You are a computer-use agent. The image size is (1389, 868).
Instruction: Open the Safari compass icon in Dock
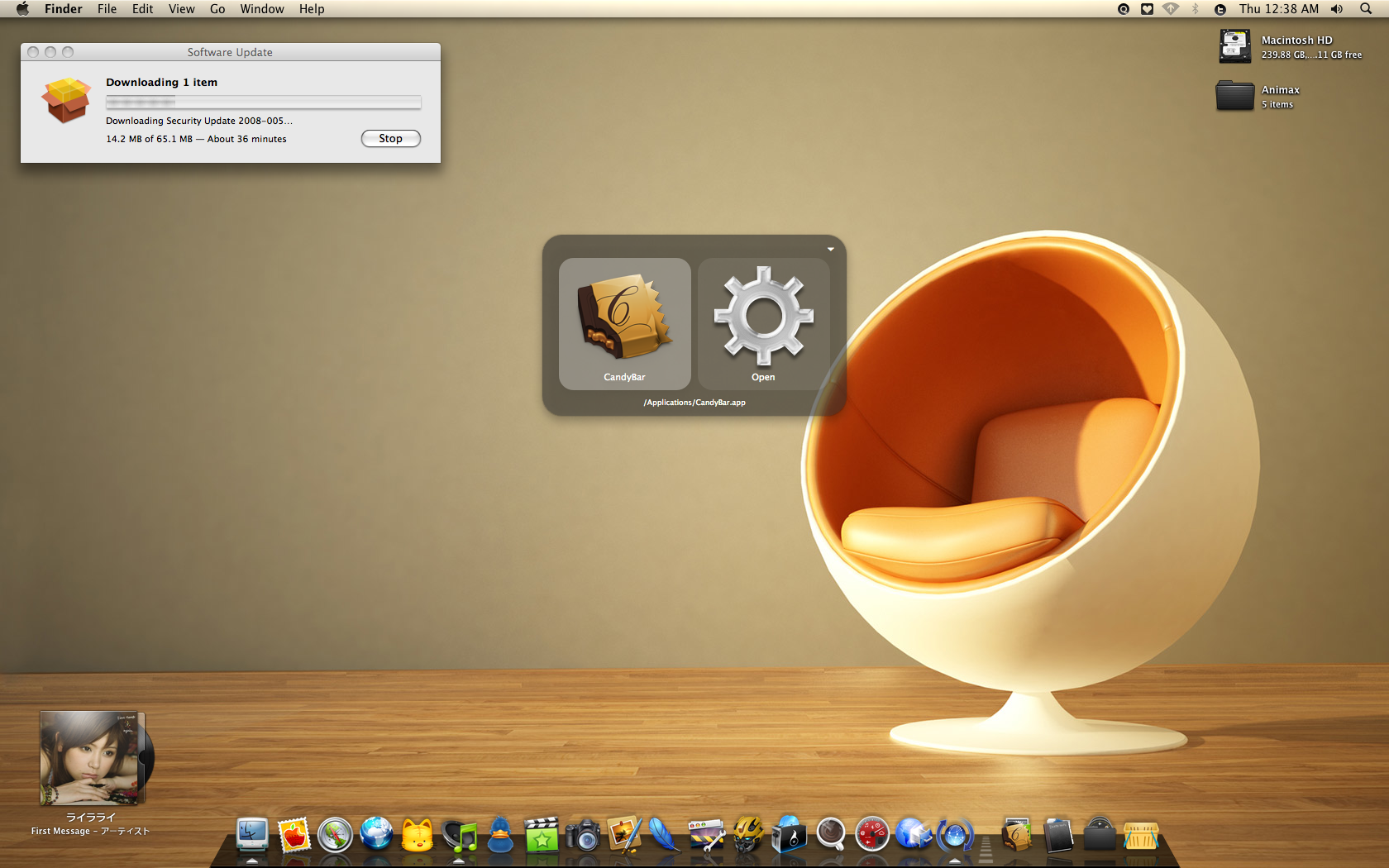335,835
